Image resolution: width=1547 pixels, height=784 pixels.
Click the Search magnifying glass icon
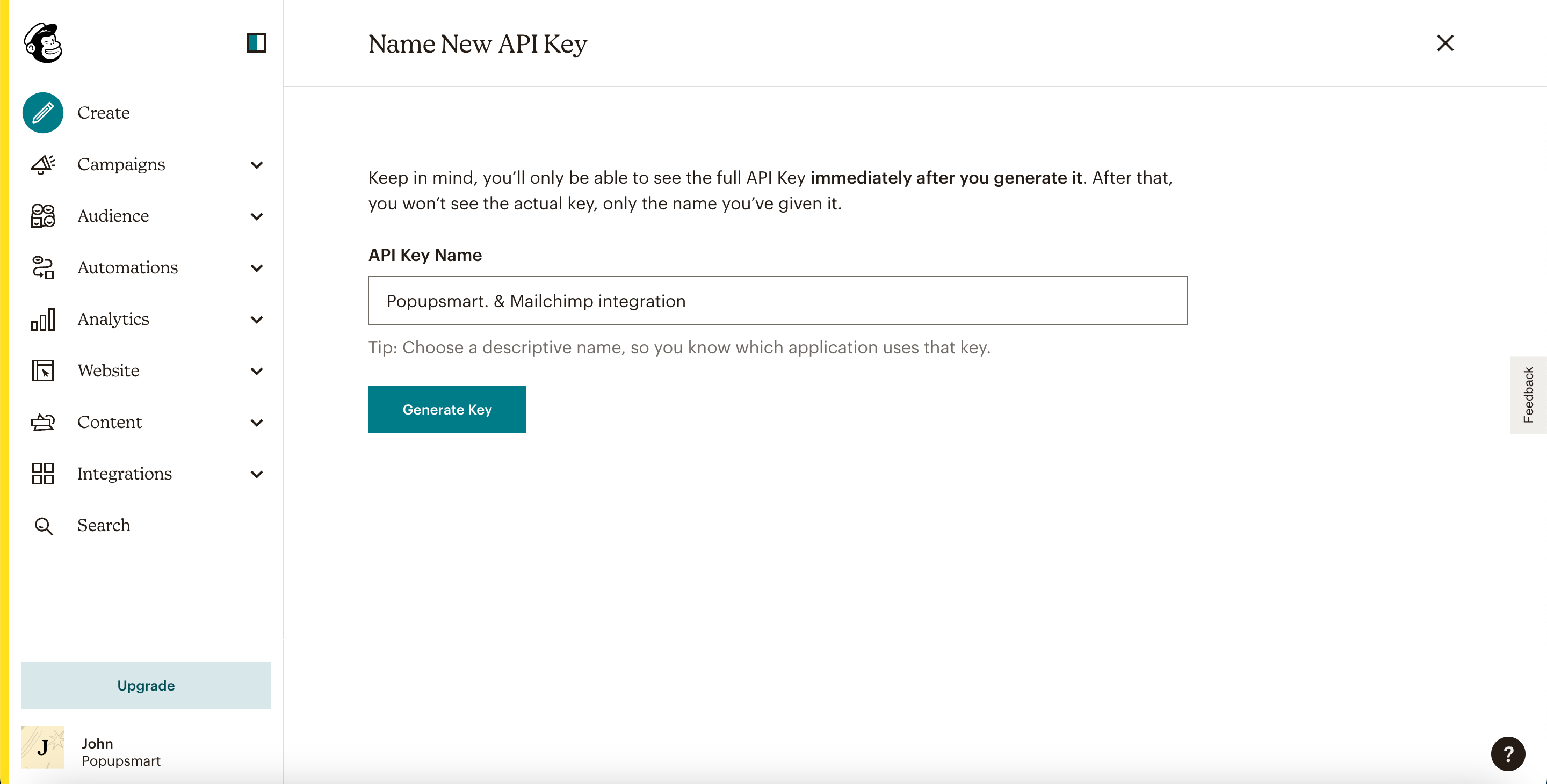point(42,525)
